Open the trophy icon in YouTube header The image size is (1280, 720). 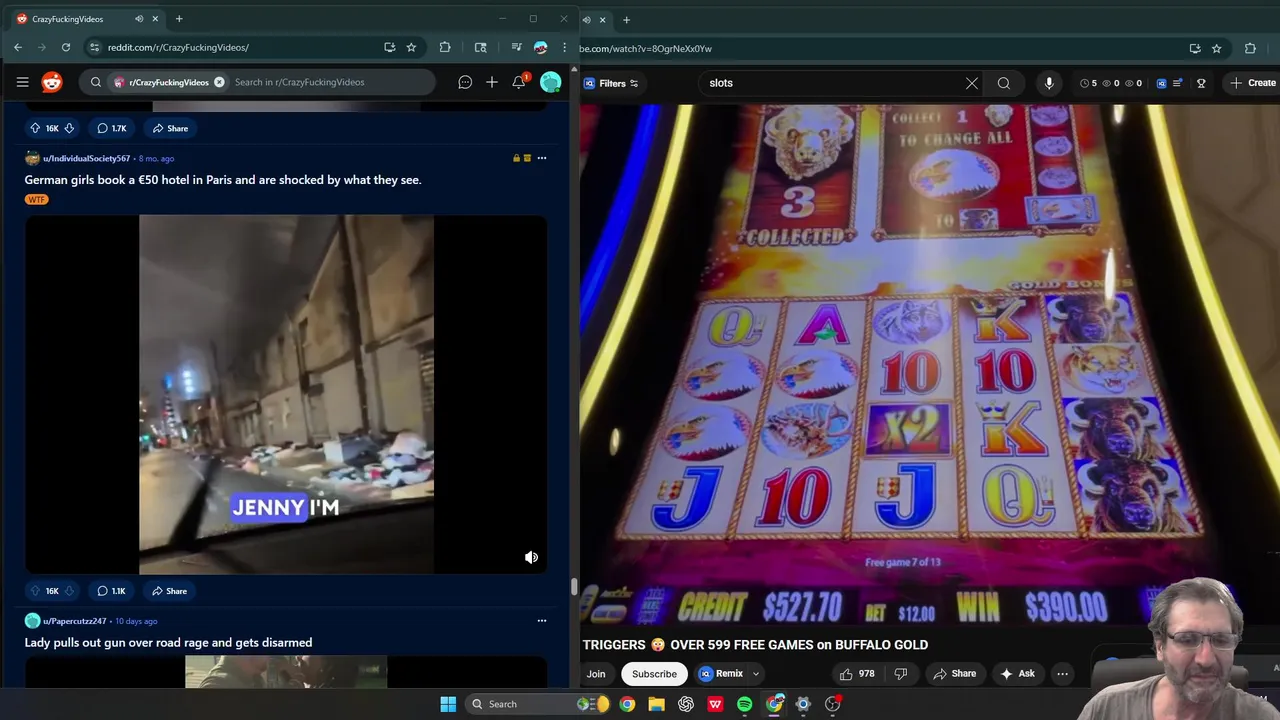click(x=1202, y=83)
